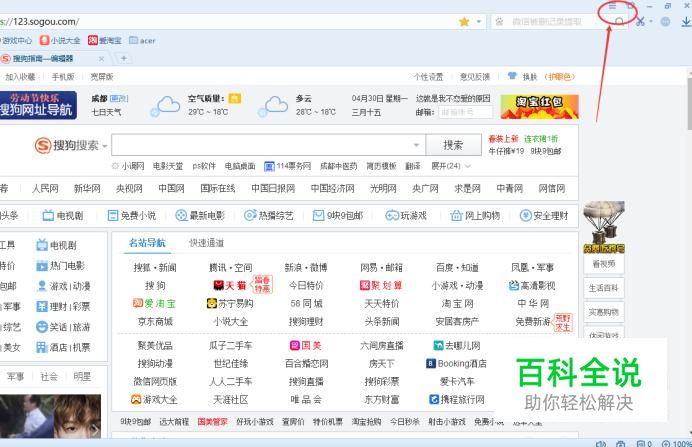This screenshot has height=447, width=692.
Task: Open 意见反馈
Action: tap(475, 77)
